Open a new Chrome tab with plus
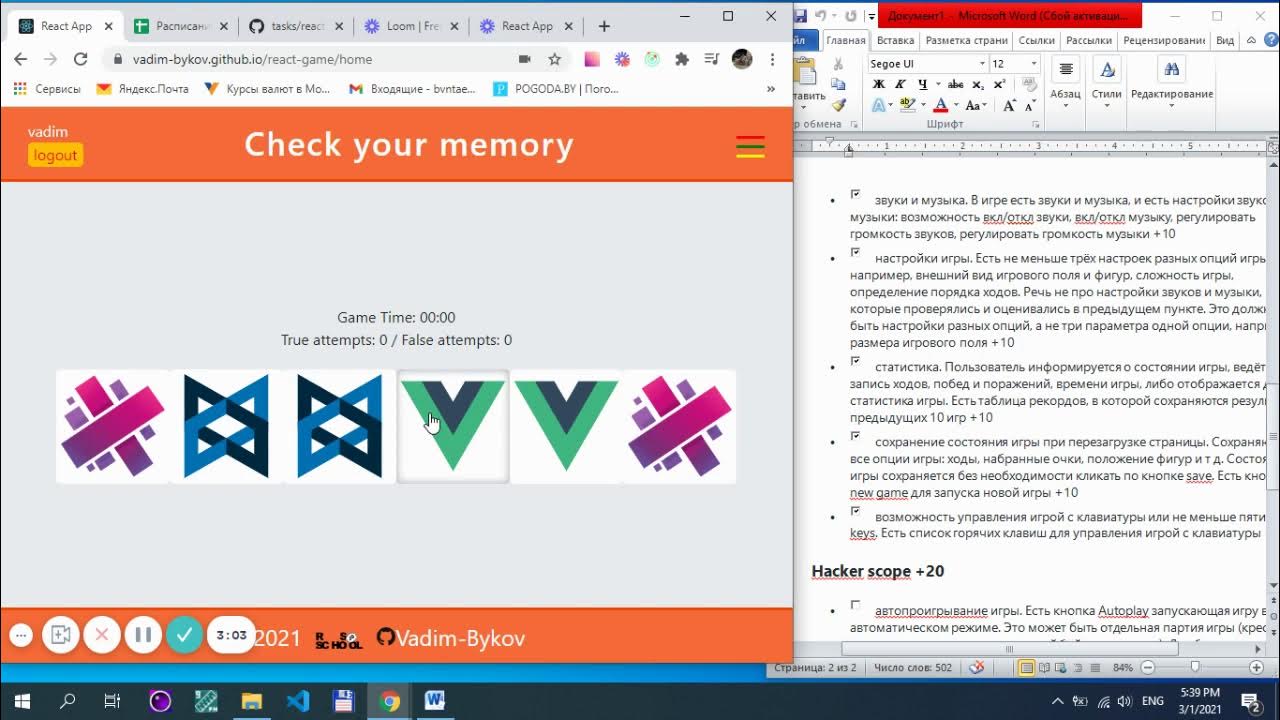The height and width of the screenshot is (720, 1280). pos(604,26)
